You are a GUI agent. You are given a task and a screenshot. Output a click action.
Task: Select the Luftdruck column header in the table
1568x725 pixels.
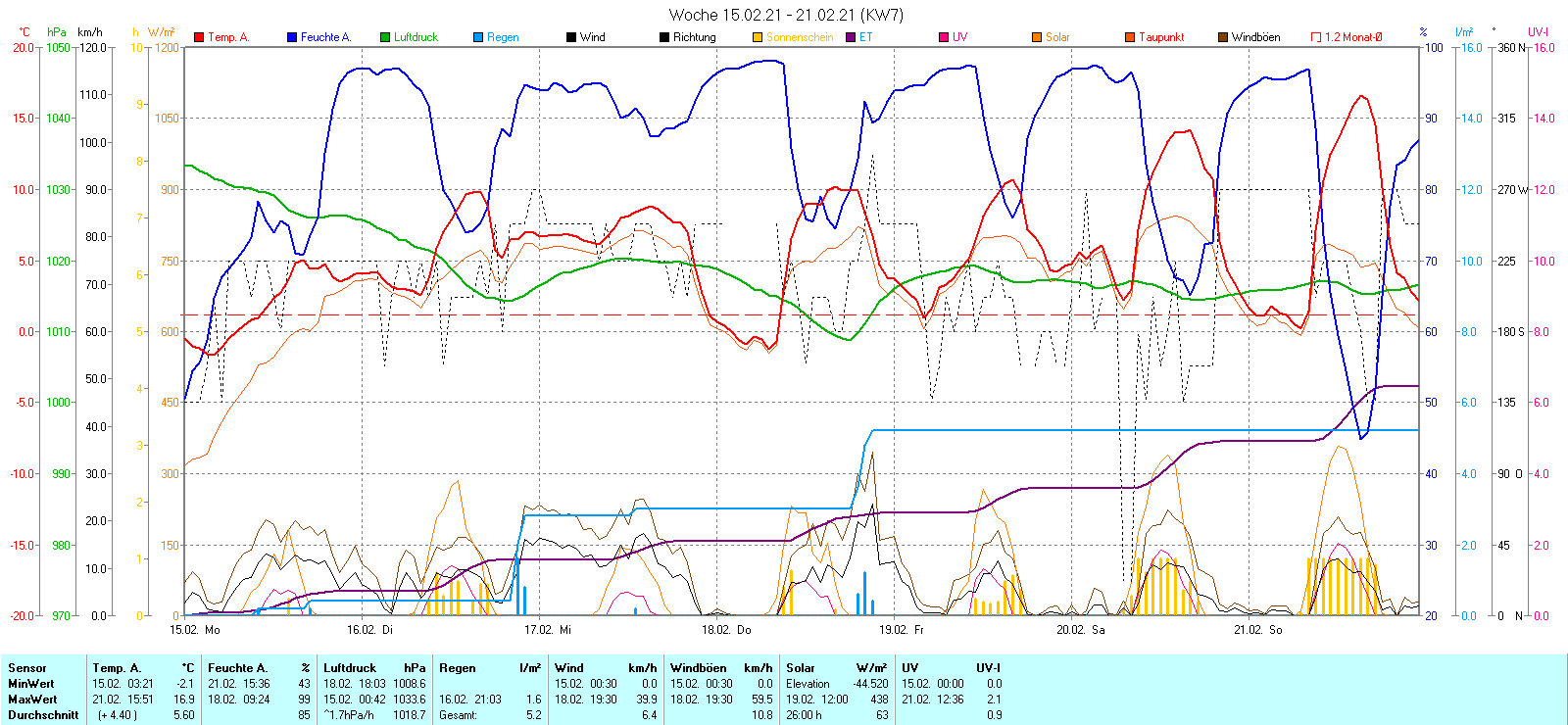pos(350,668)
